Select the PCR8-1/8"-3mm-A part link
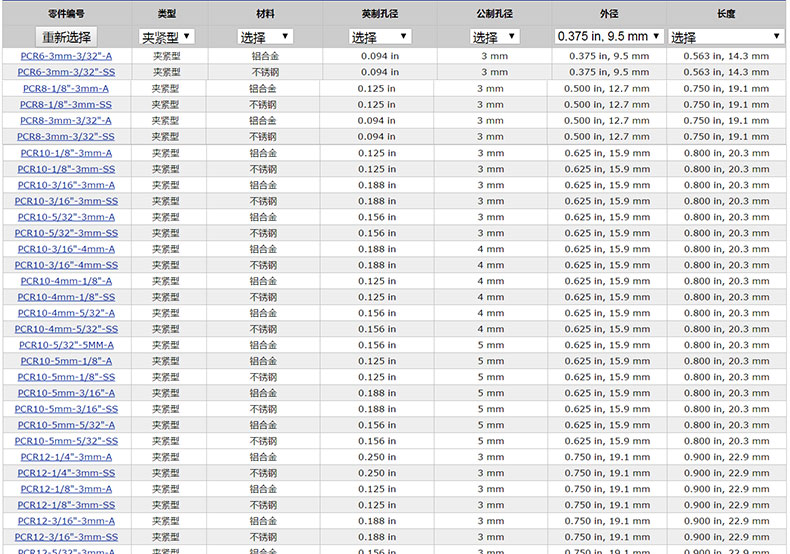This screenshot has width=790, height=554. (x=66, y=89)
